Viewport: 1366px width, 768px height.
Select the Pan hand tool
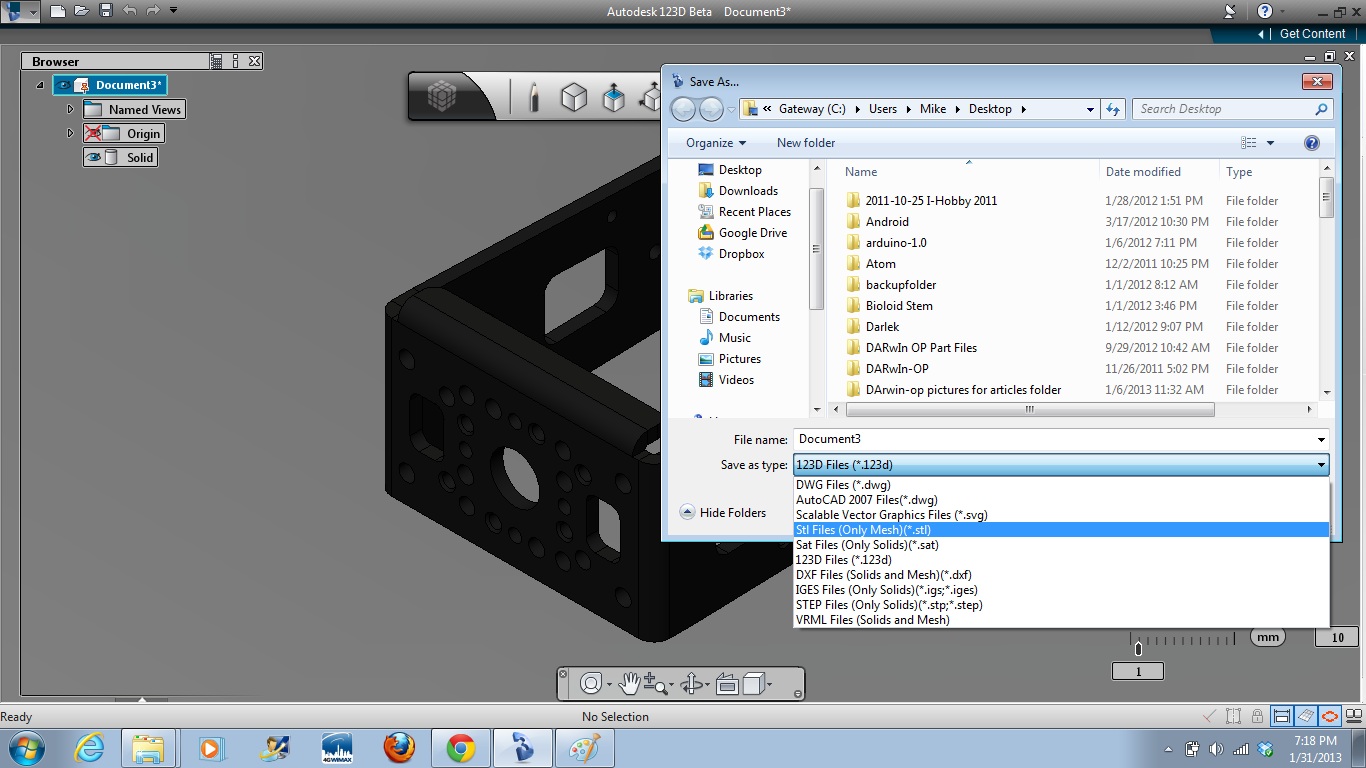[629, 684]
